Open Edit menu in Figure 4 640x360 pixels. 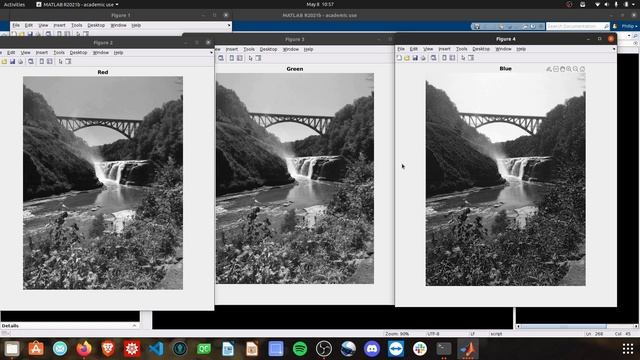tap(413, 49)
